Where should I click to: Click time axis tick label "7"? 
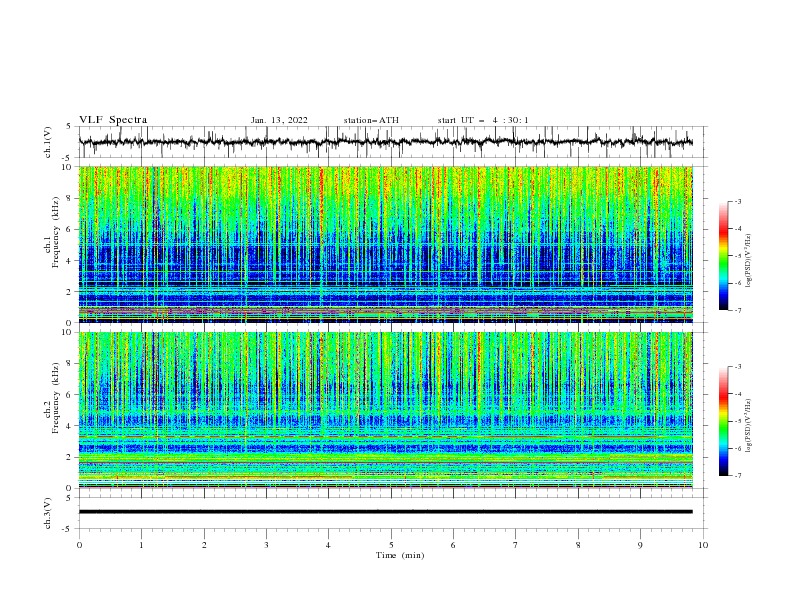coord(515,545)
